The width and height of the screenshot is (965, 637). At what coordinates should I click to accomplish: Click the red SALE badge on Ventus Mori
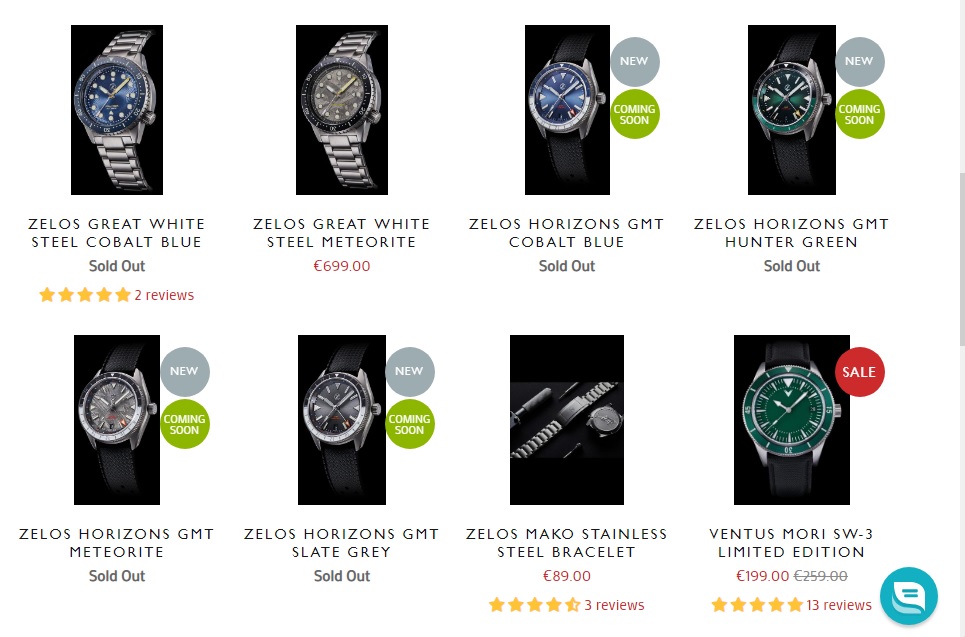pyautogui.click(x=859, y=372)
